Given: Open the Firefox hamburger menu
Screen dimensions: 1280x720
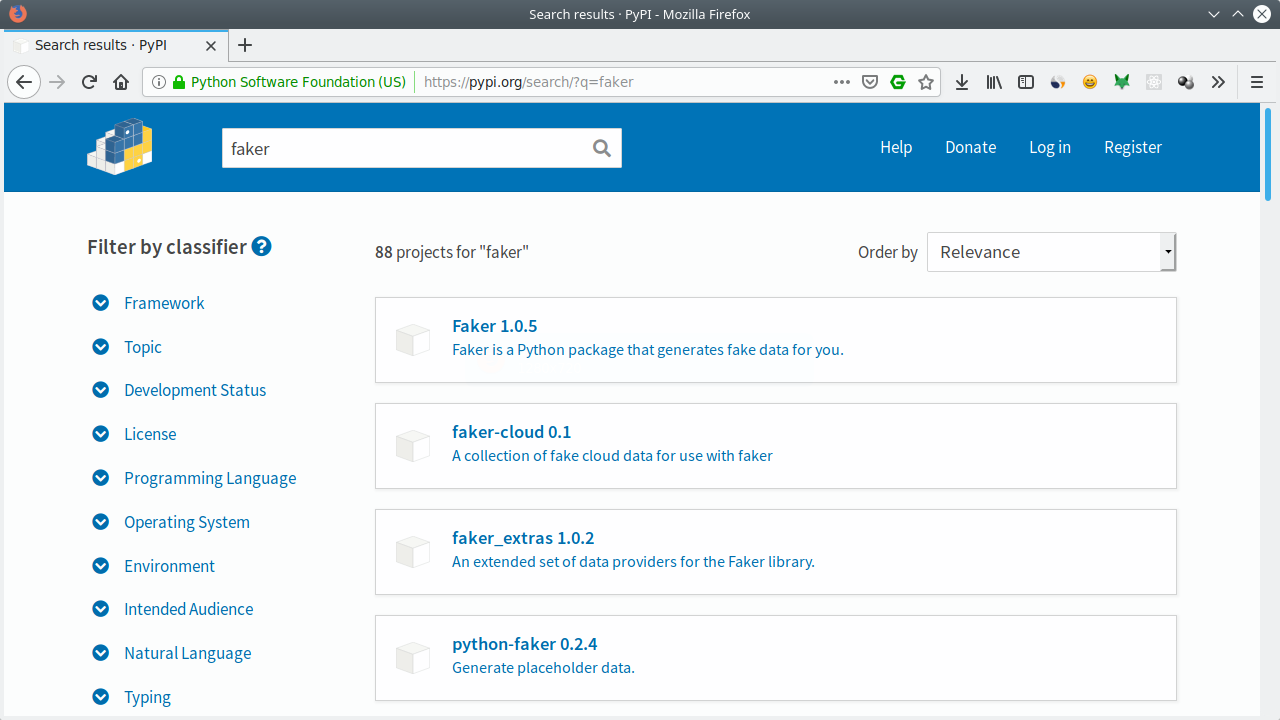Looking at the screenshot, I should point(1257,82).
